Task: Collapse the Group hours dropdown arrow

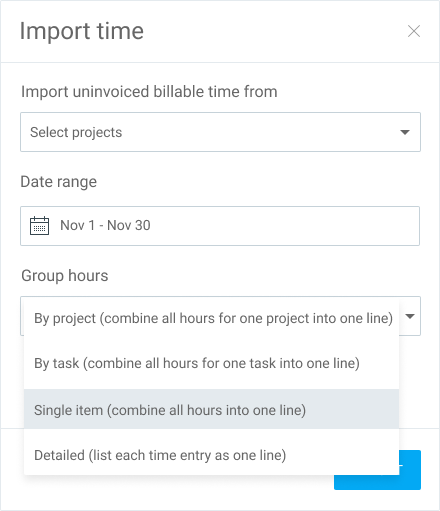Action: pyautogui.click(x=410, y=316)
